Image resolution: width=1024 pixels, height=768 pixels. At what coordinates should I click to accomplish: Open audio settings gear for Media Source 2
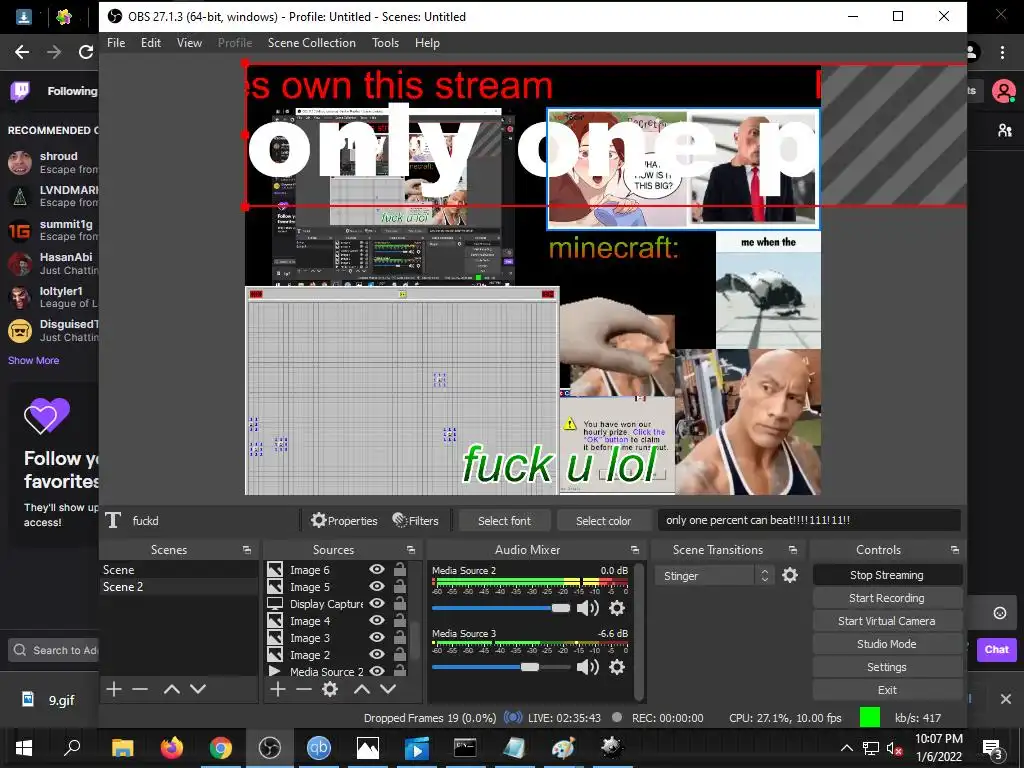click(617, 608)
